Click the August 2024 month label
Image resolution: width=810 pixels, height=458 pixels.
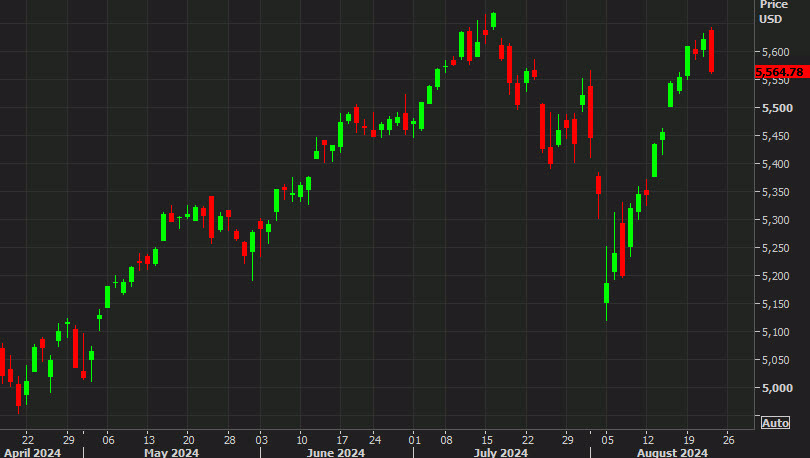(x=672, y=453)
